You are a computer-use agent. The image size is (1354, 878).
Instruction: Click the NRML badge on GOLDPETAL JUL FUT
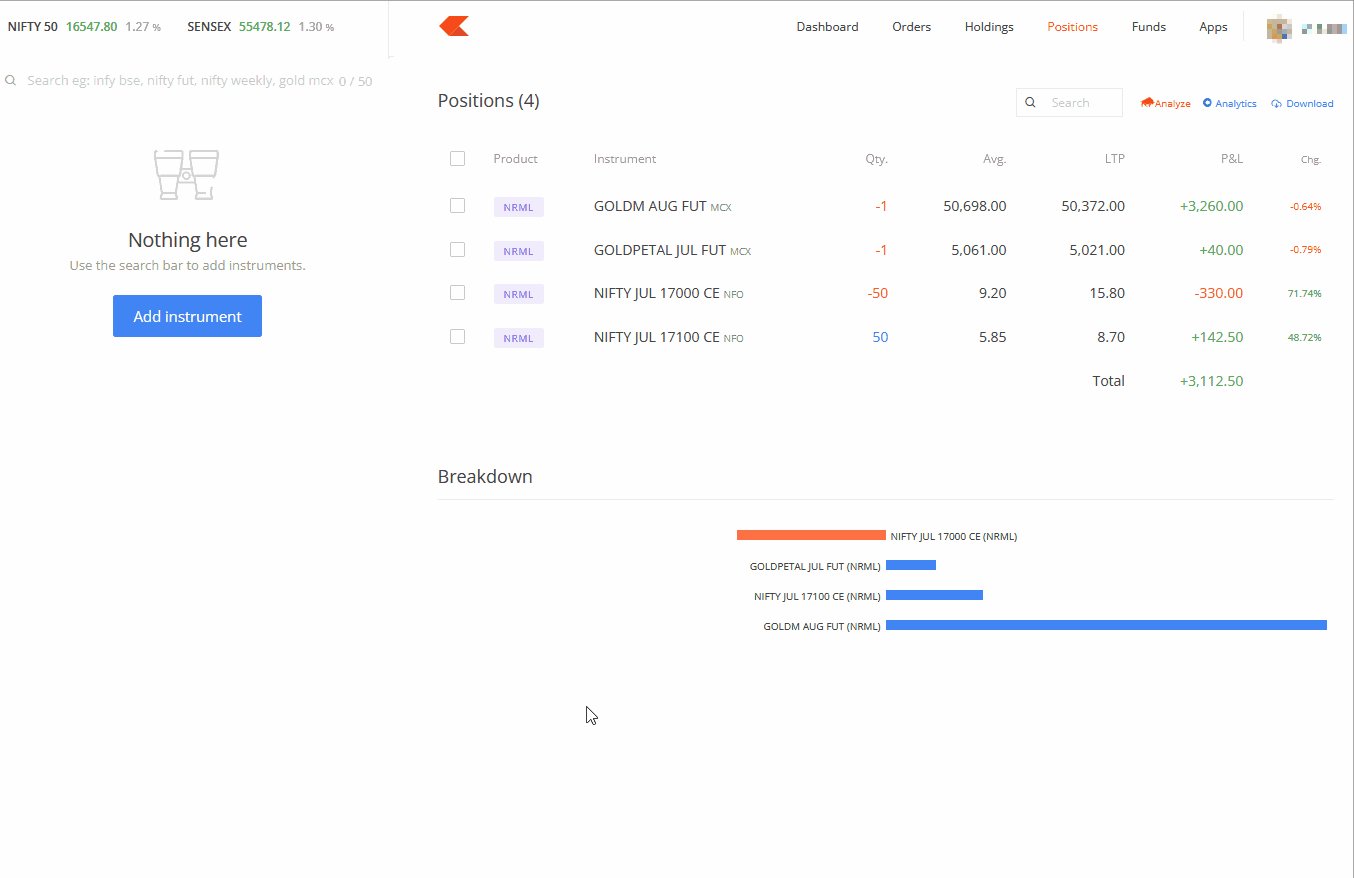519,250
